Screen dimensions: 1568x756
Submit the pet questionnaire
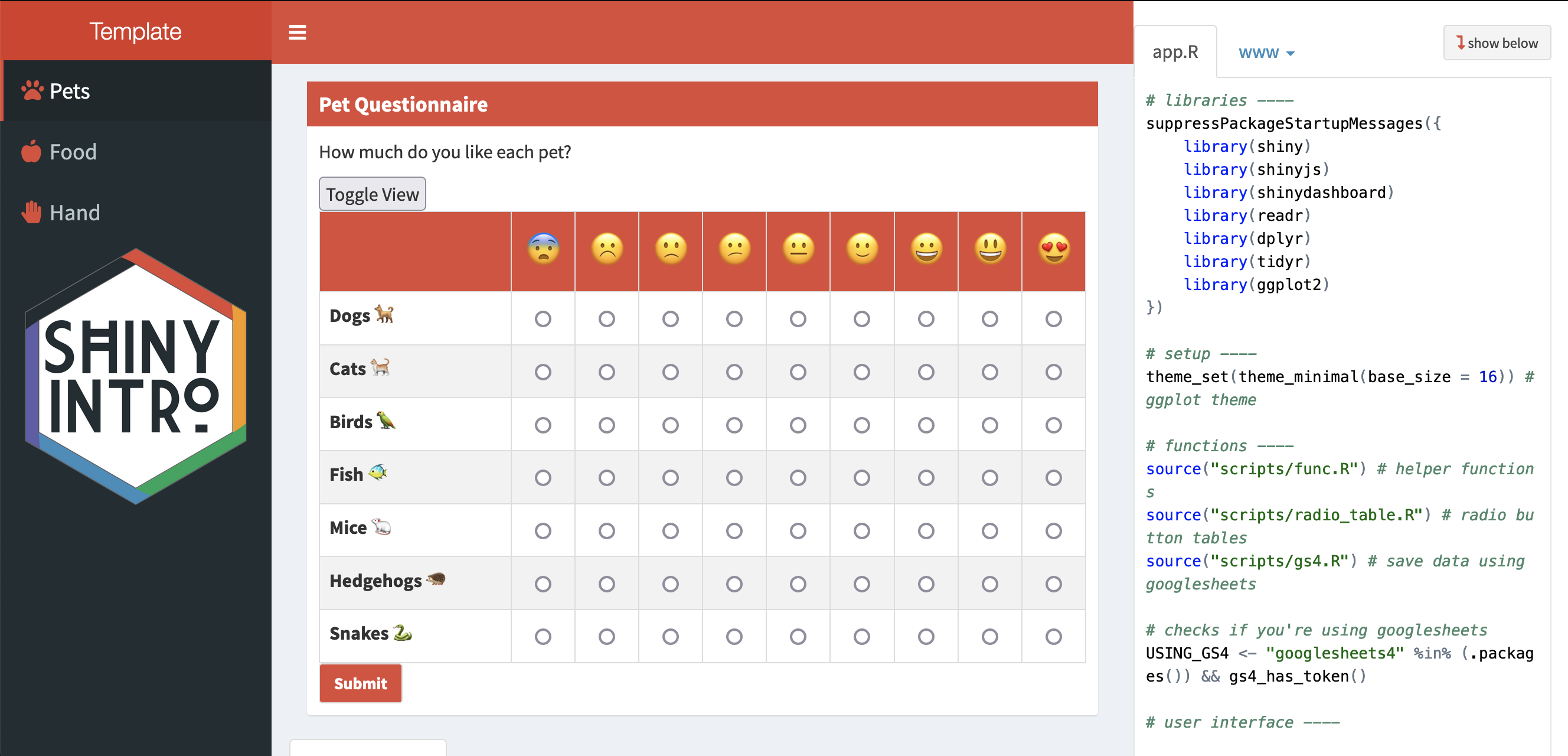point(360,683)
